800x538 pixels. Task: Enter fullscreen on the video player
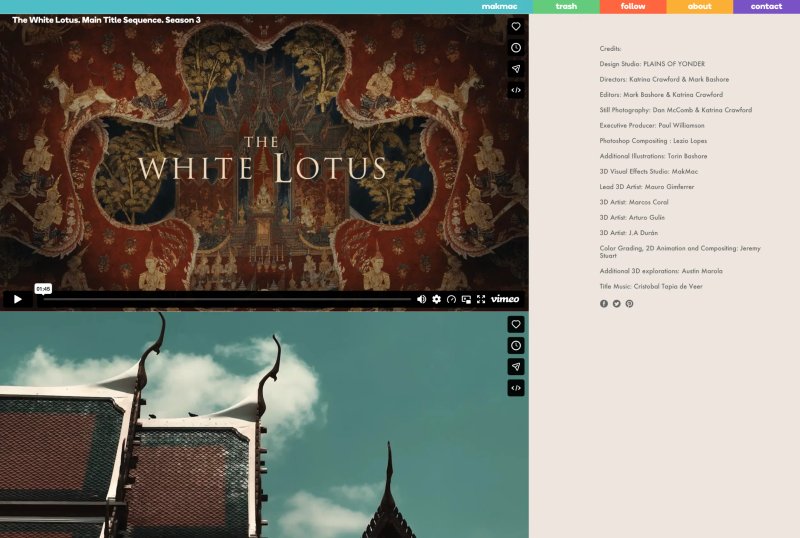pos(481,299)
